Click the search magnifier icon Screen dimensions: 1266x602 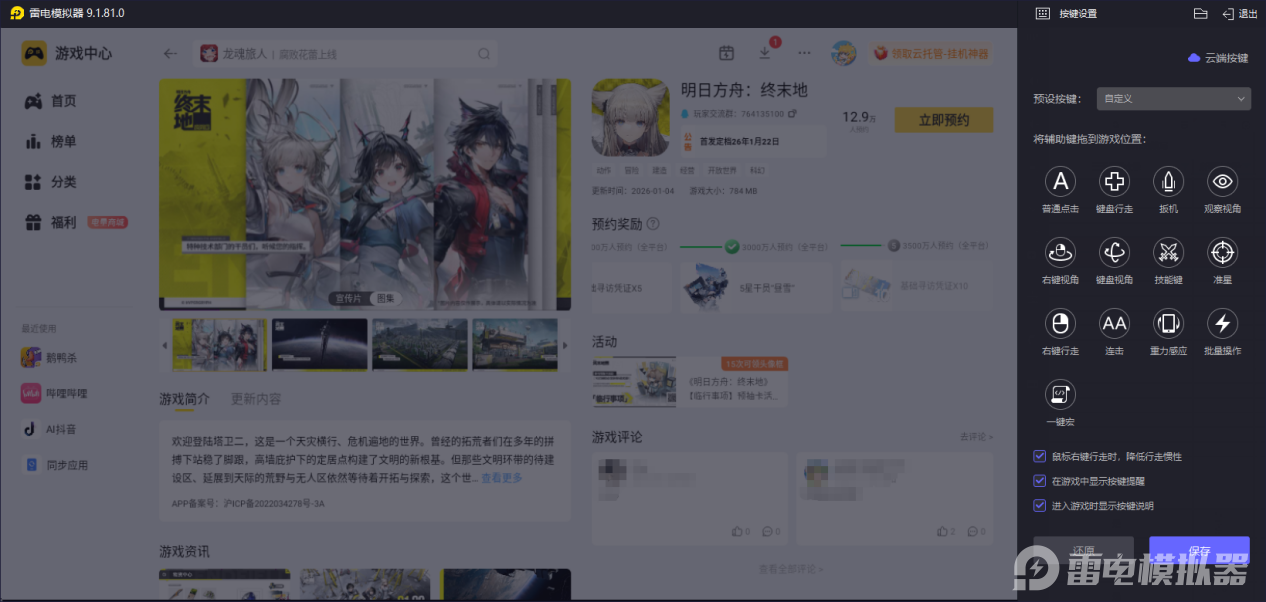pos(484,54)
